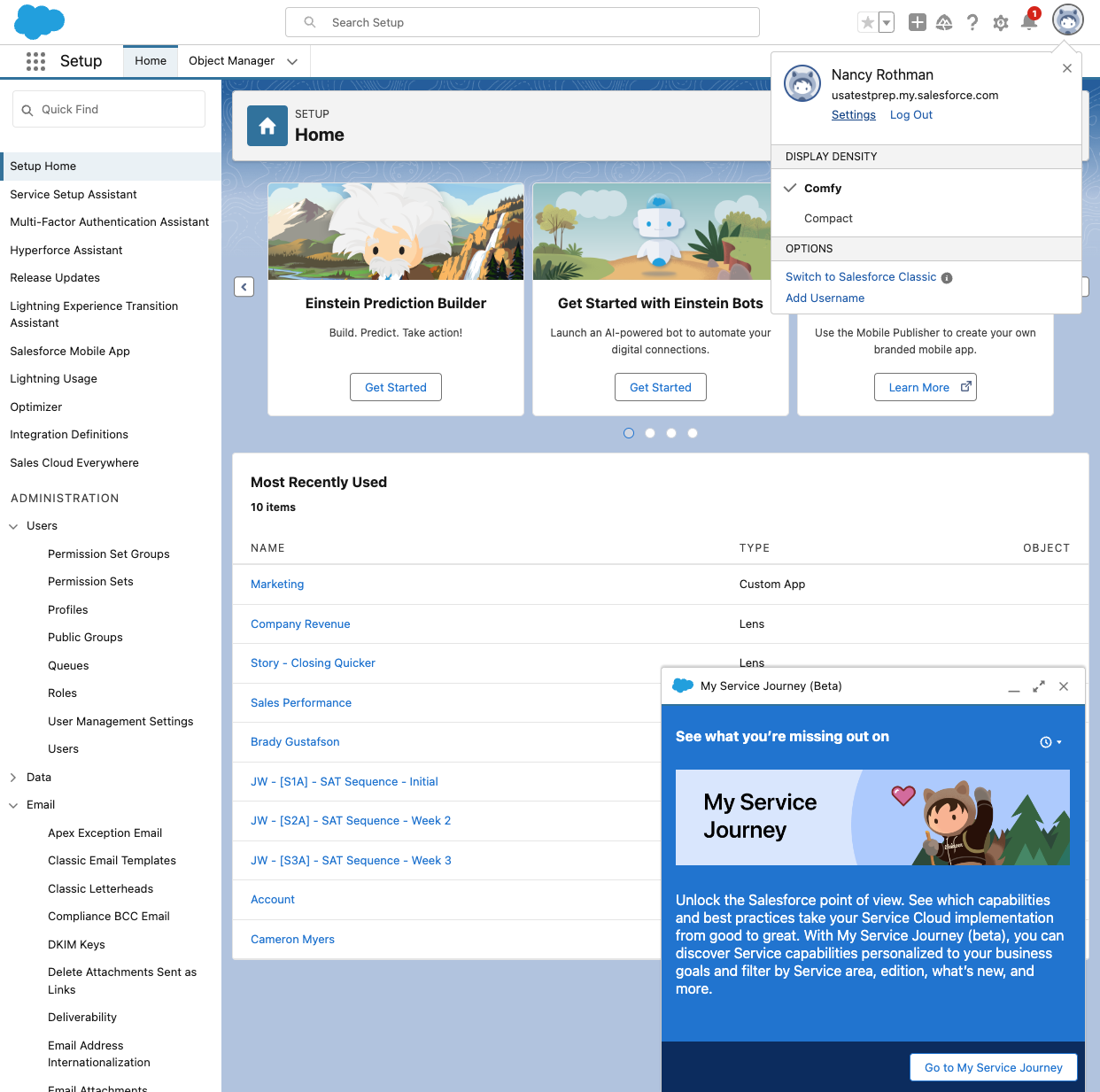Screen dimensions: 1100x1092
Task: Go to previous carousel card
Action: 244,287
